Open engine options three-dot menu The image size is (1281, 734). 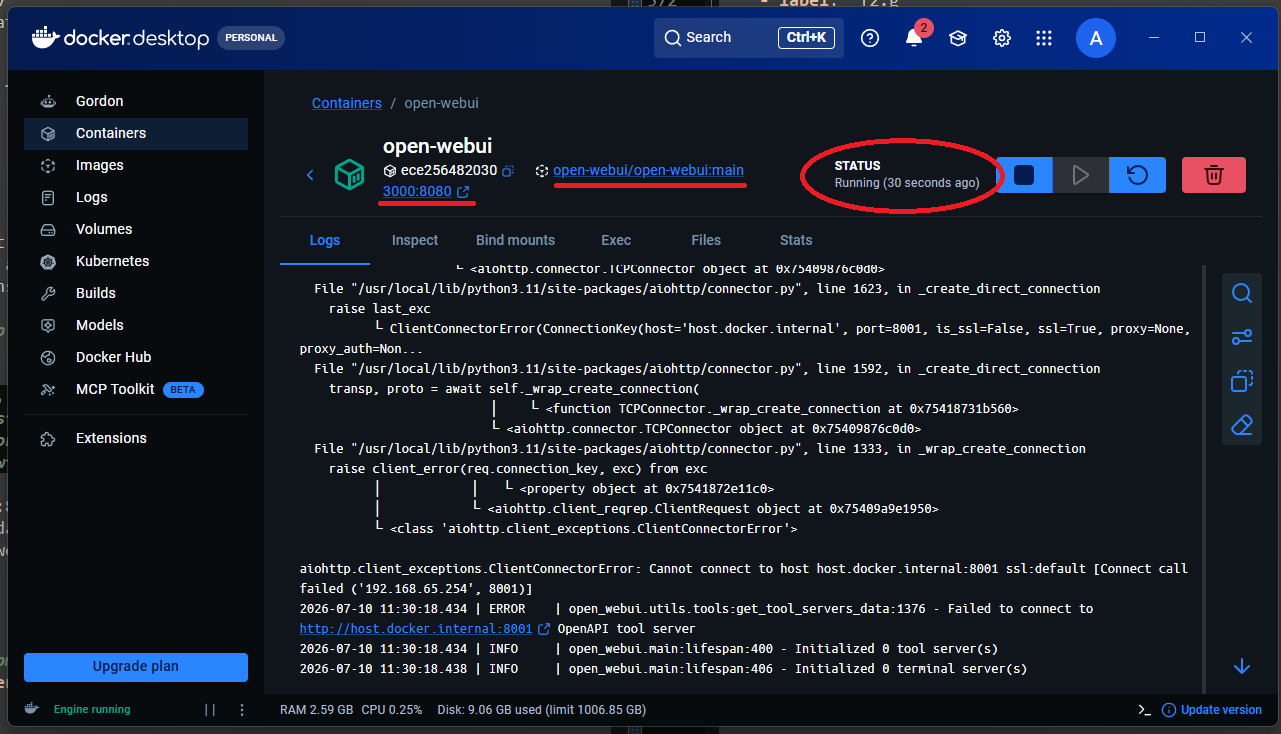242,710
